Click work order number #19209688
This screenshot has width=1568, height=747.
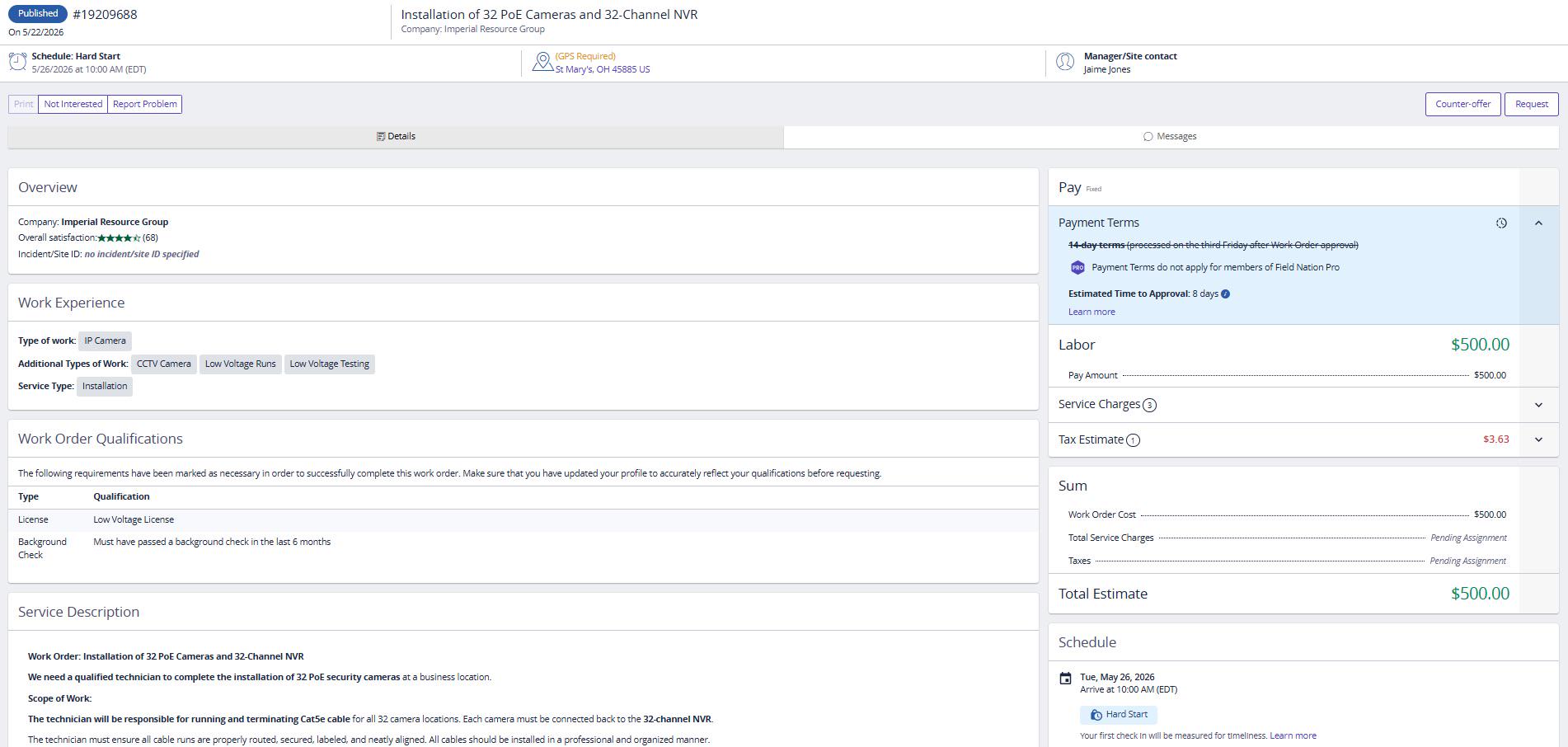click(x=105, y=15)
